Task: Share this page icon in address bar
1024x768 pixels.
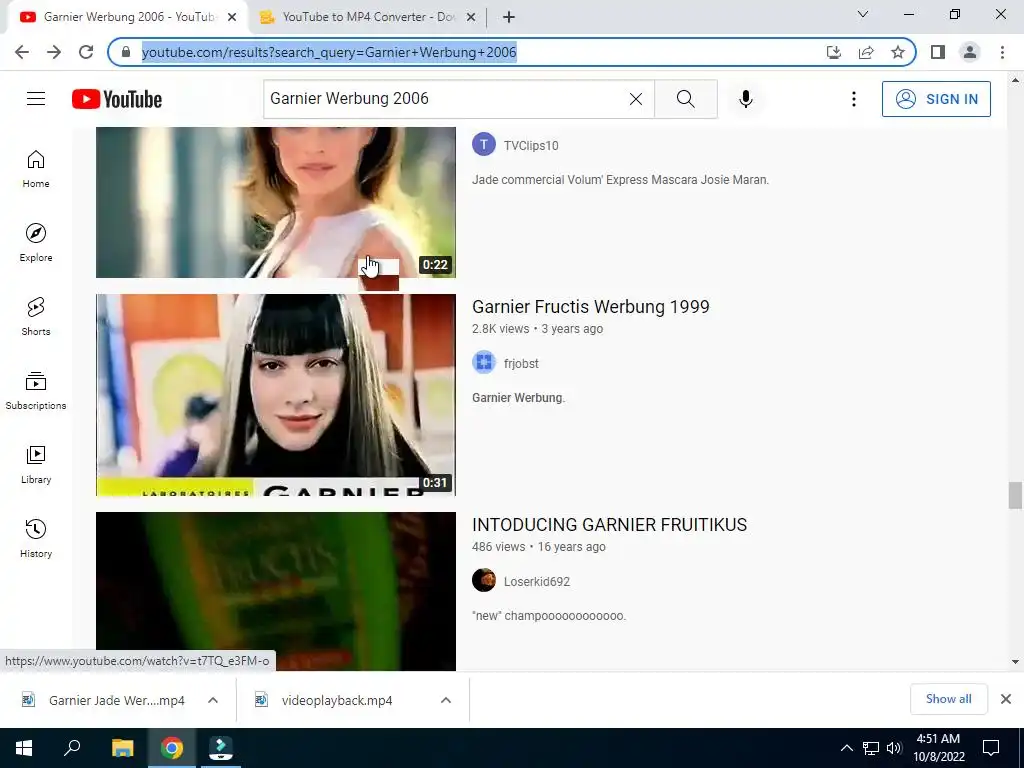Action: pyautogui.click(x=866, y=52)
